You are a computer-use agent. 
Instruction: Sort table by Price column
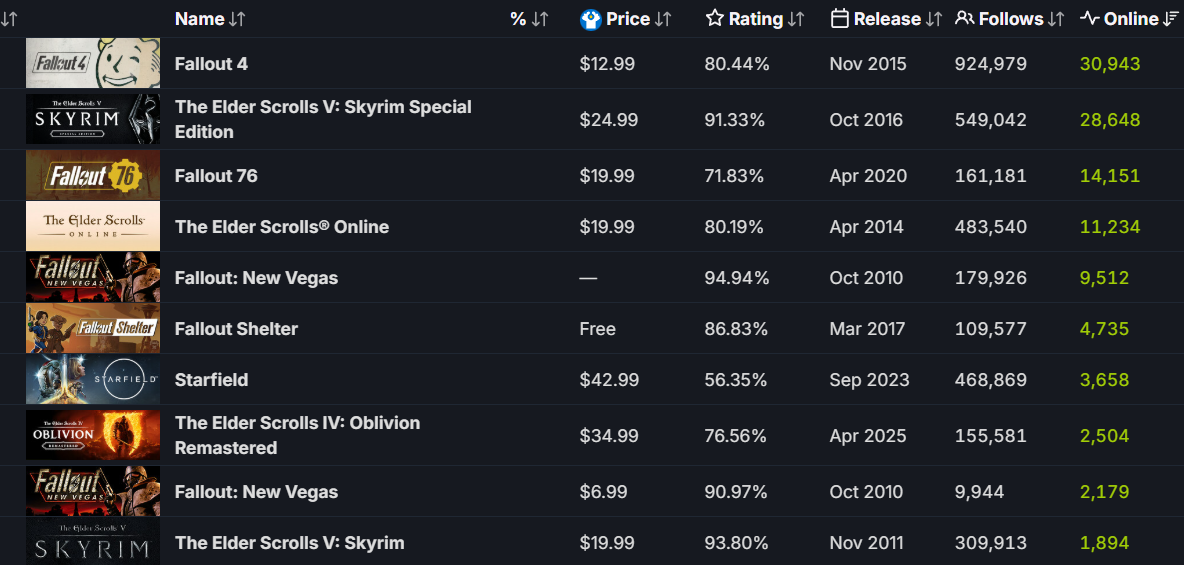[x=628, y=19]
